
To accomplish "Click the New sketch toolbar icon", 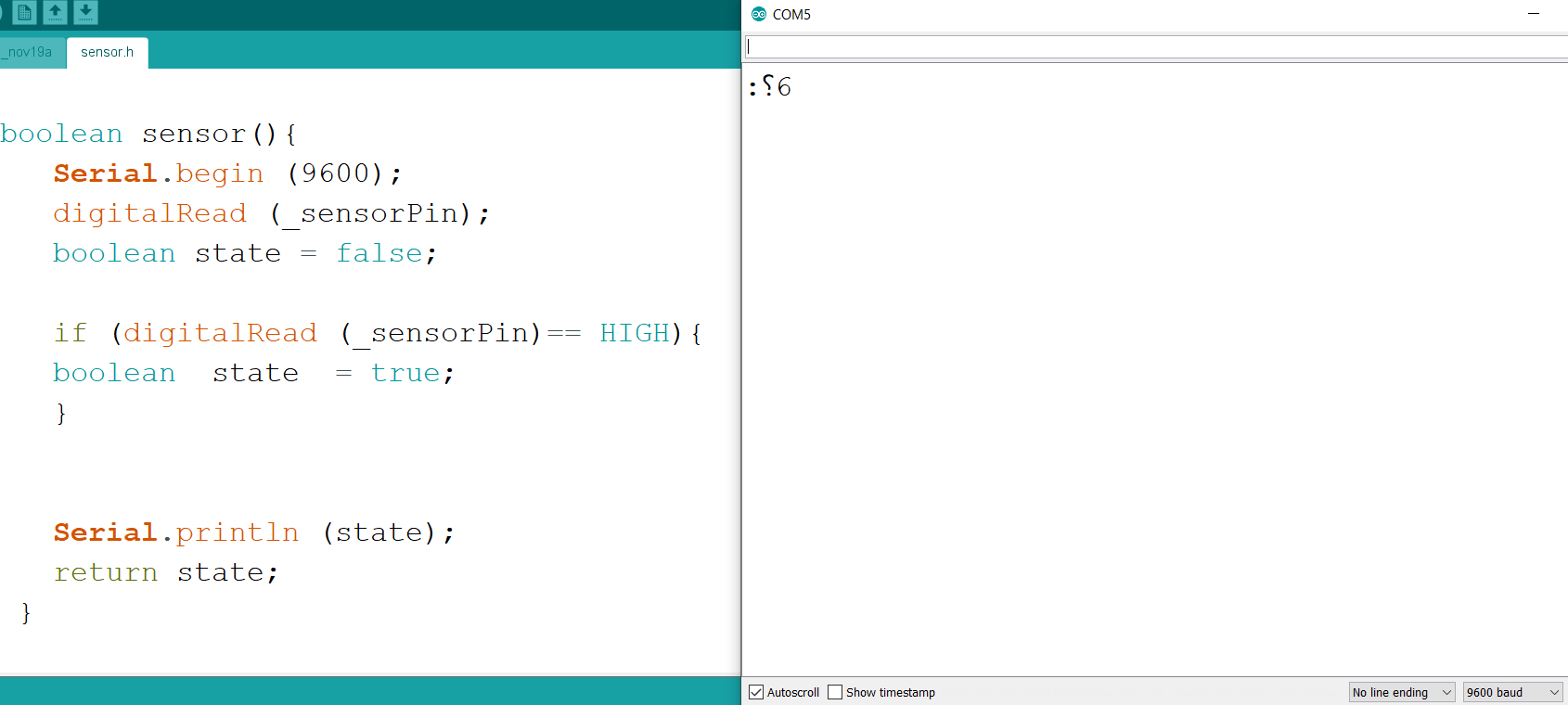I will coord(25,12).
